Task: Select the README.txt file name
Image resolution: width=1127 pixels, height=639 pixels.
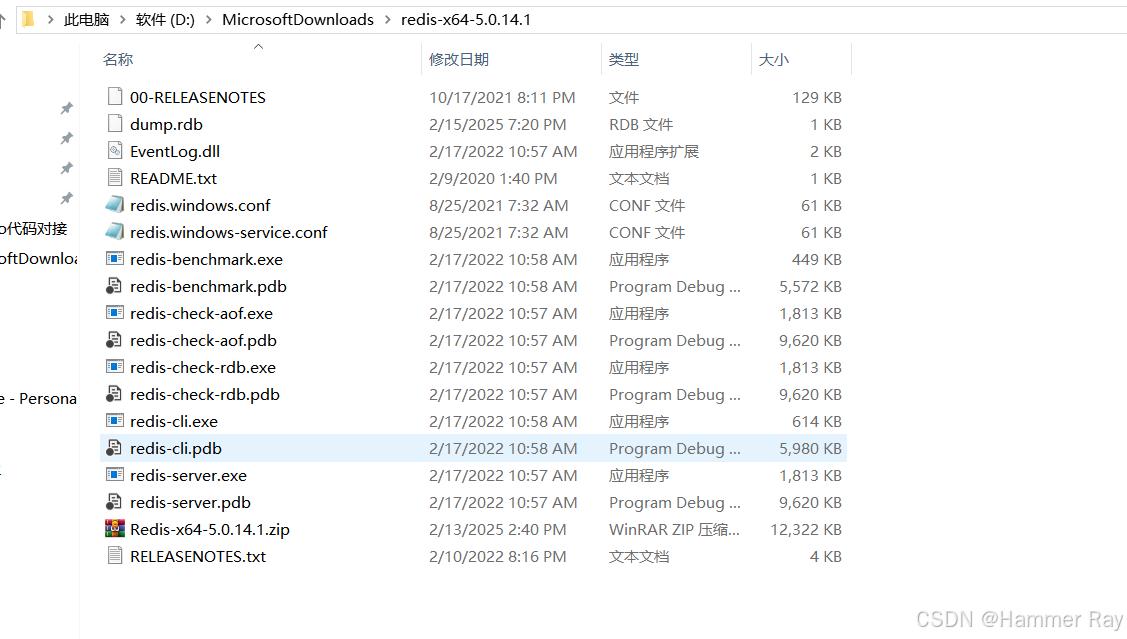Action: click(173, 178)
